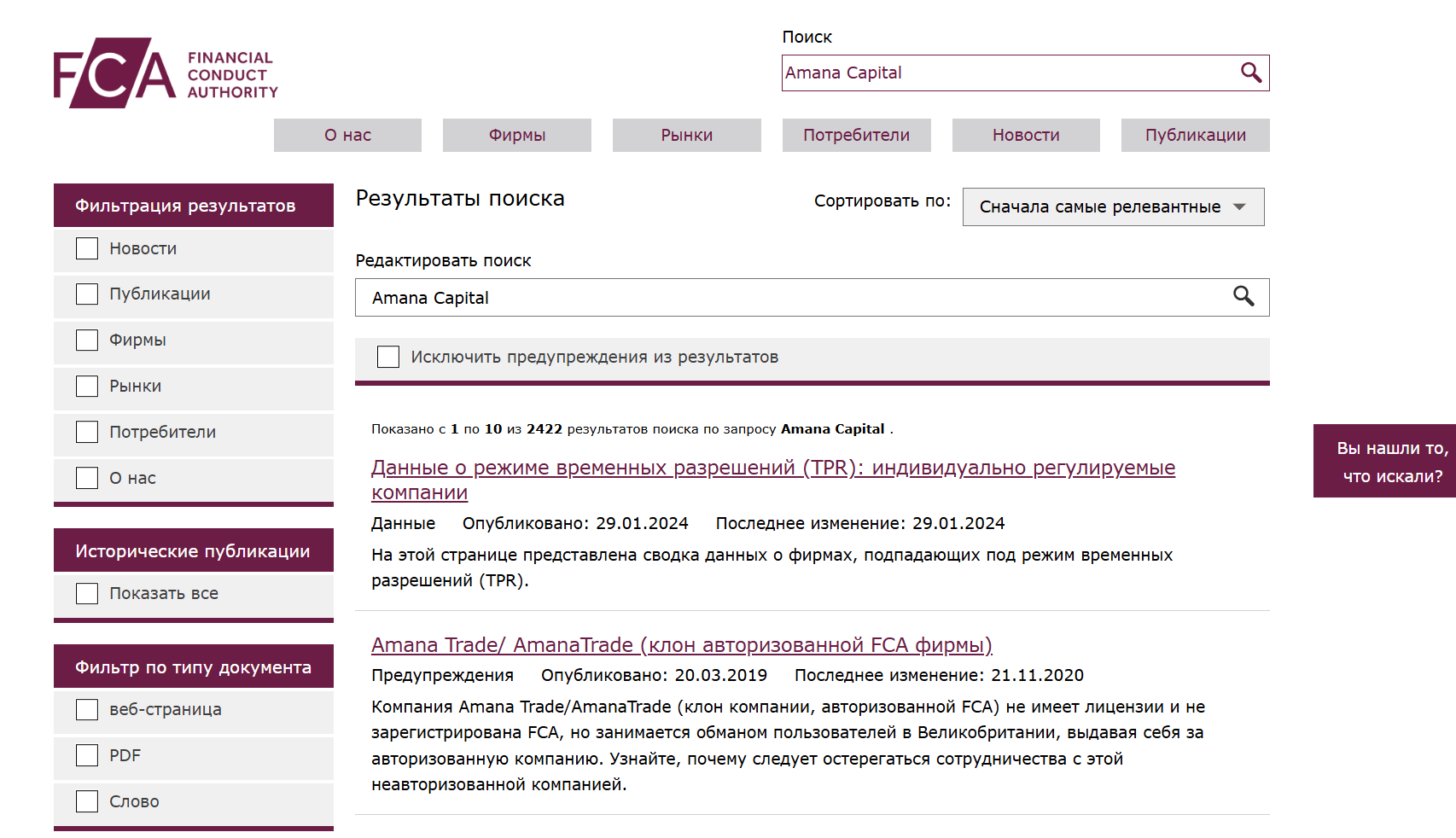Click into the top Поиск input field
This screenshot has width=1456, height=838.
pyautogui.click(x=1007, y=73)
